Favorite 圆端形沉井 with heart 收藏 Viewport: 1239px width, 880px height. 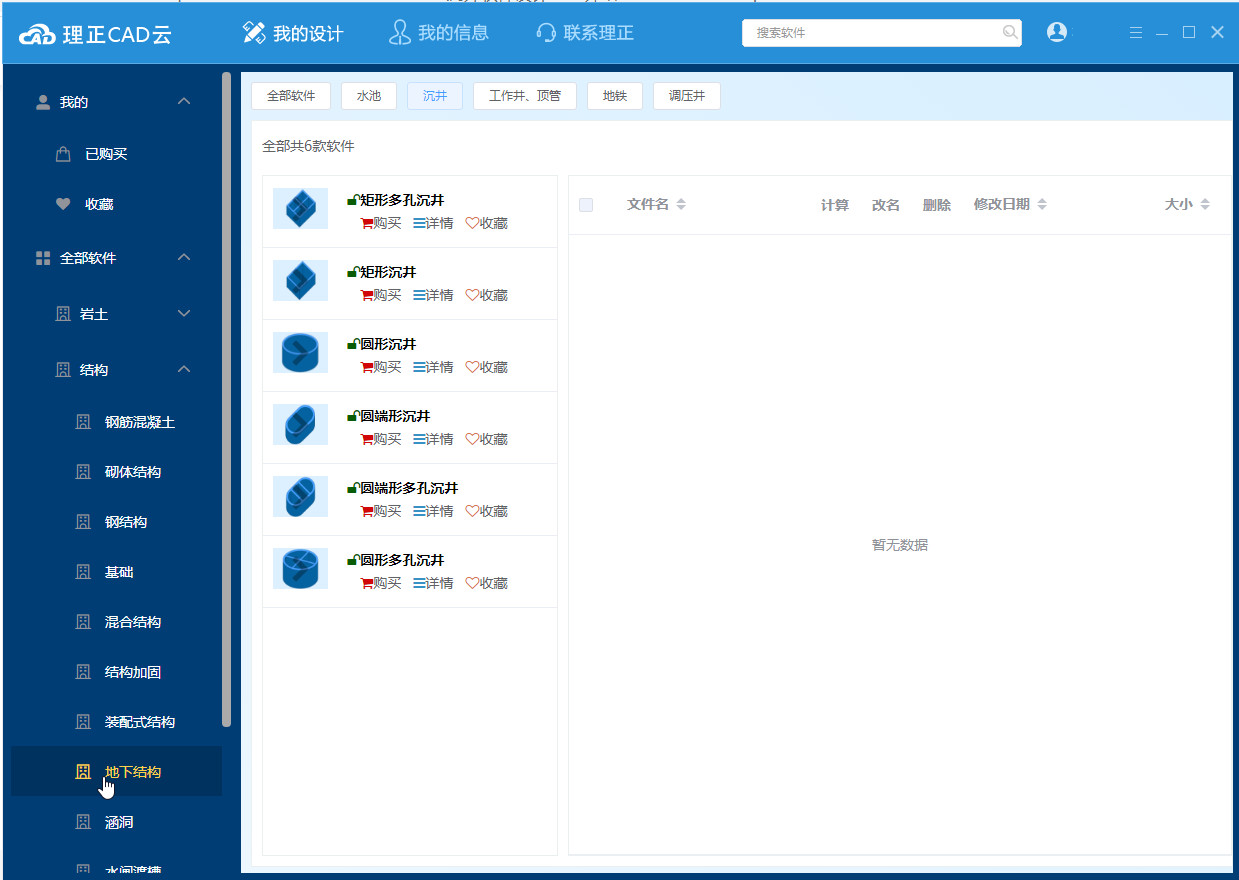pyautogui.click(x=487, y=439)
